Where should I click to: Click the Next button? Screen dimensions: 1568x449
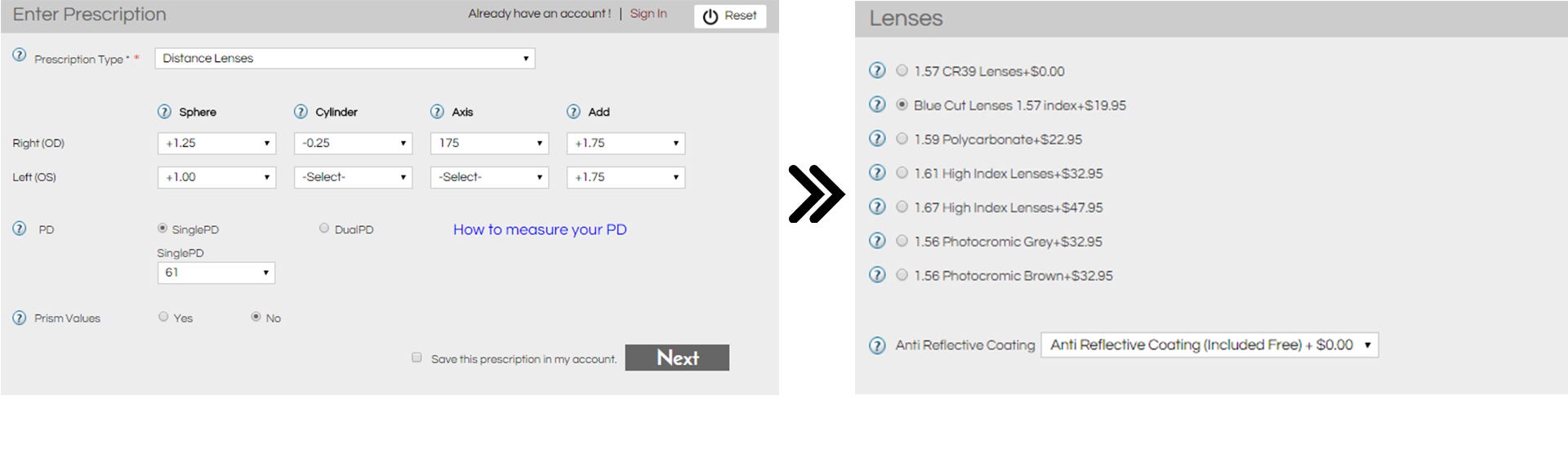coord(677,358)
